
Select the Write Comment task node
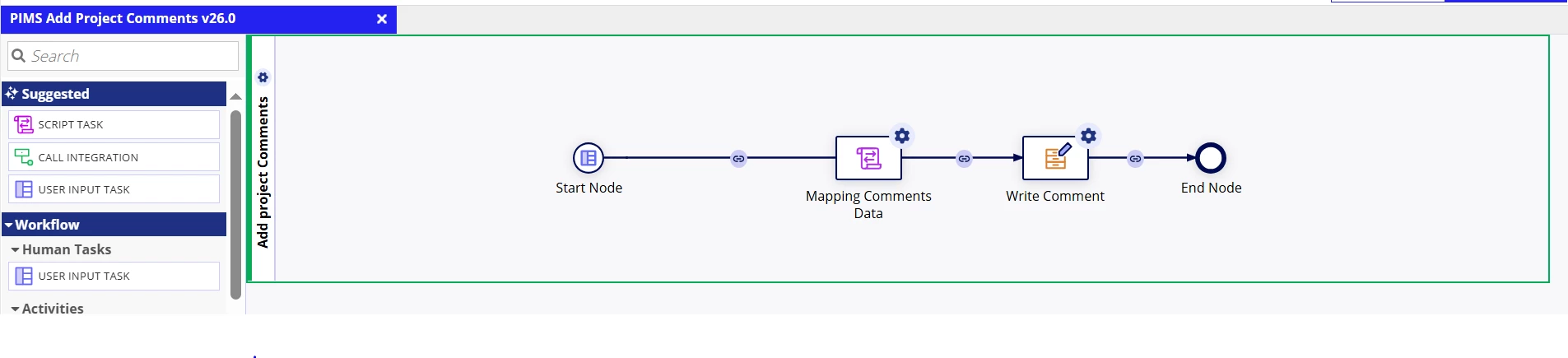[x=1055, y=158]
